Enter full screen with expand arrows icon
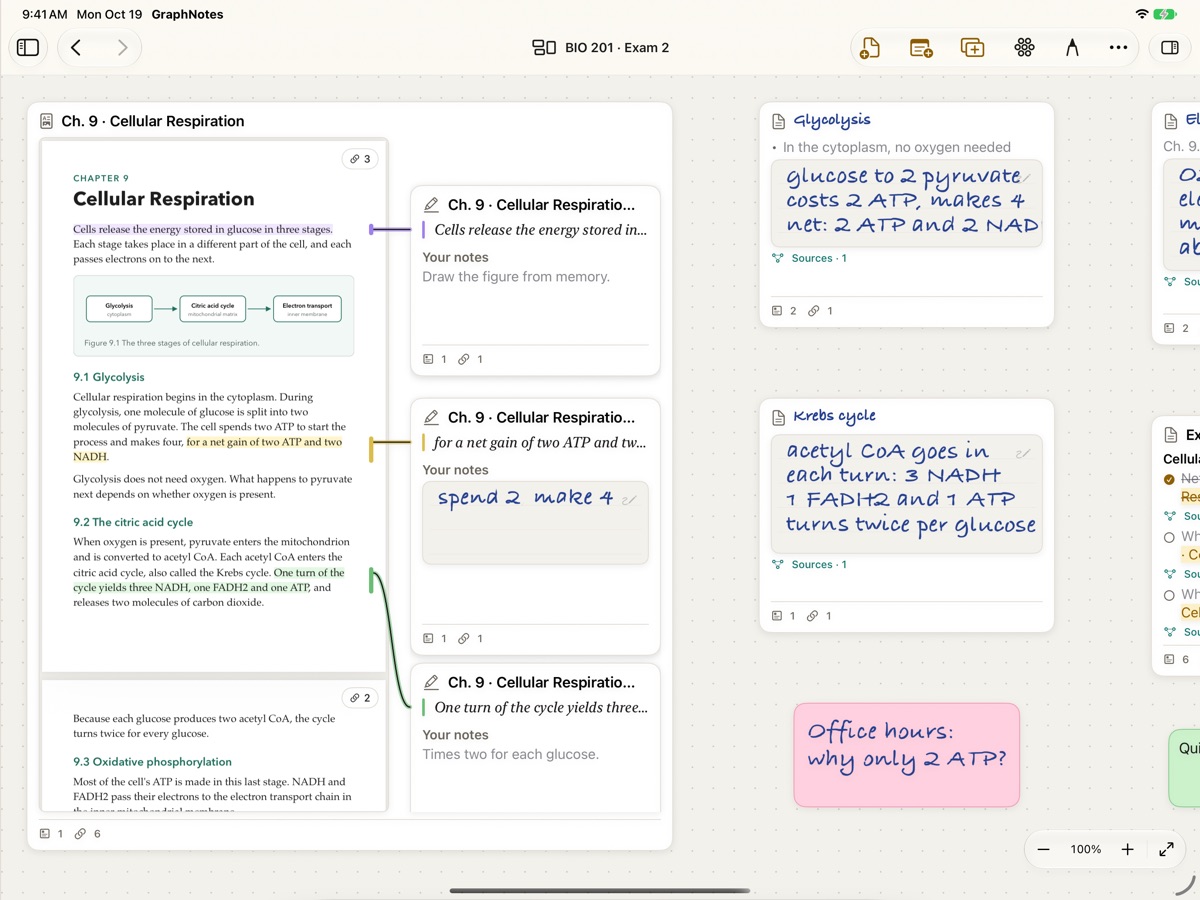Viewport: 1200px width, 900px height. pyautogui.click(x=1166, y=849)
